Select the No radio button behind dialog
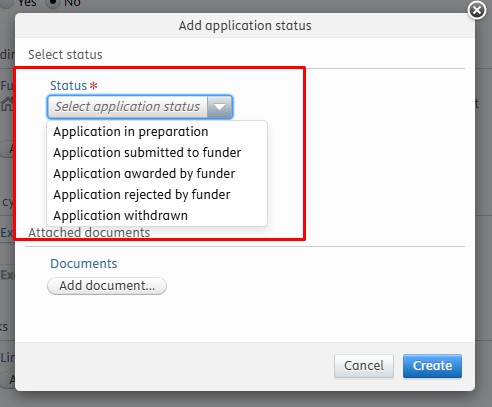 (x=52, y=3)
